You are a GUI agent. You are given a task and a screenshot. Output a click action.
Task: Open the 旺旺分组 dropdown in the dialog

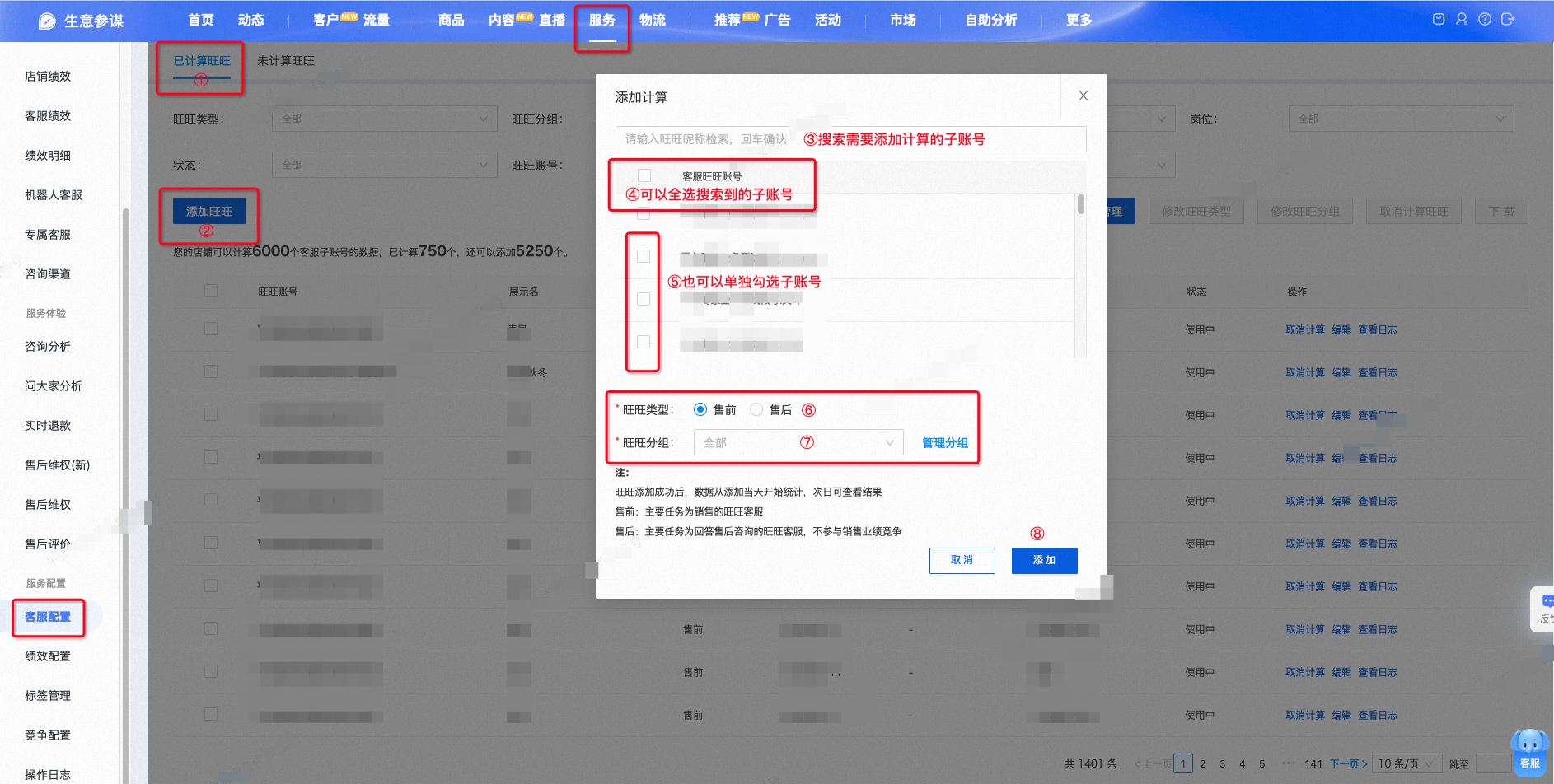[x=798, y=442]
